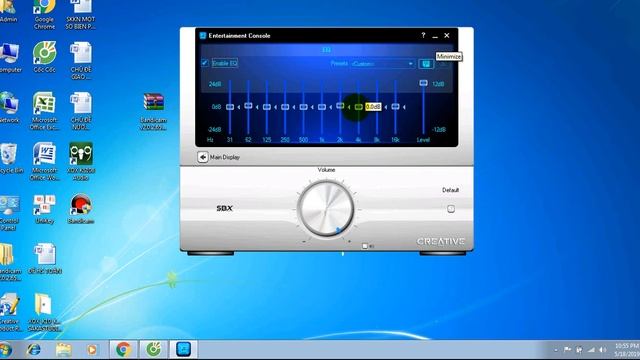Select the Bandicam WinRAR archive on desktop
Image resolution: width=640 pixels, height=360 pixels.
153,112
